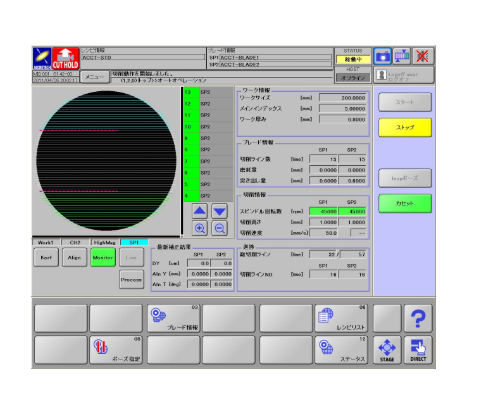This screenshot has height=395, width=478.
Task: Select the CH2 tab
Action: (x=75, y=242)
